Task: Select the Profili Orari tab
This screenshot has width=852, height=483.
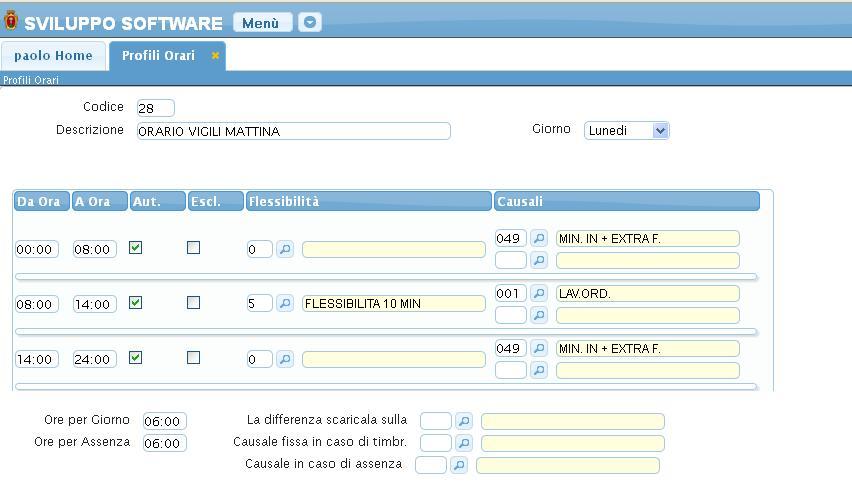Action: pos(158,56)
